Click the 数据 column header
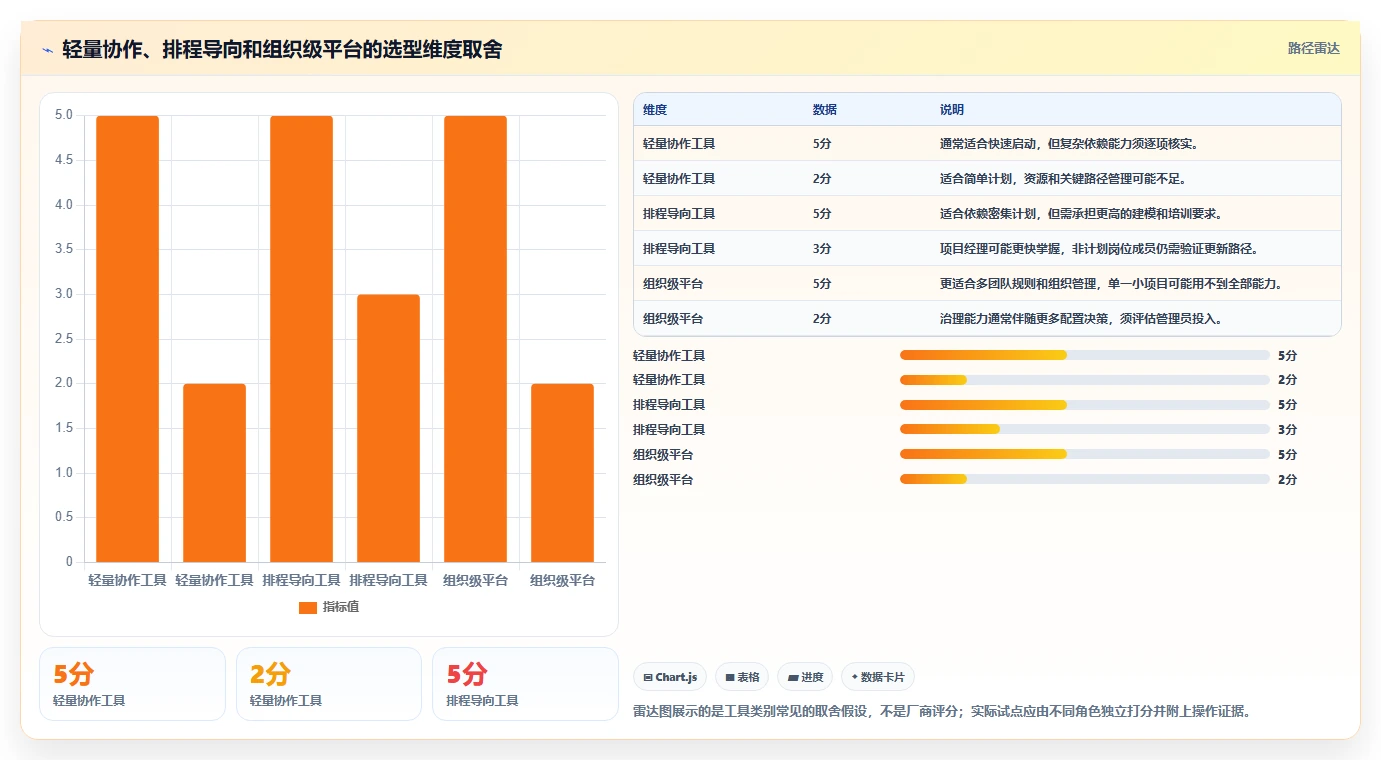The image size is (1381, 760). (825, 110)
